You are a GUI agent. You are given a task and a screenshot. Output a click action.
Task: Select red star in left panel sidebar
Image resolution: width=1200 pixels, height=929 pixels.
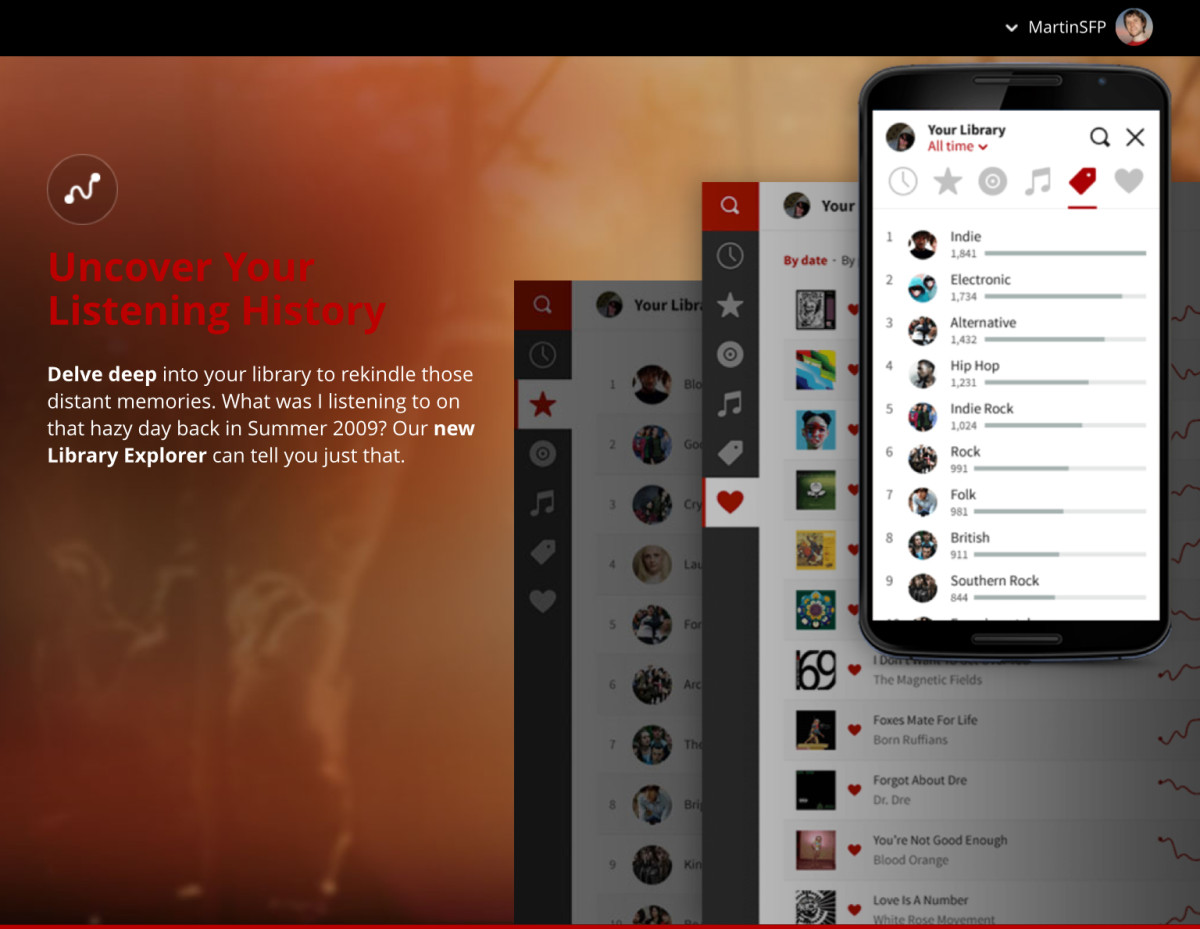click(542, 404)
